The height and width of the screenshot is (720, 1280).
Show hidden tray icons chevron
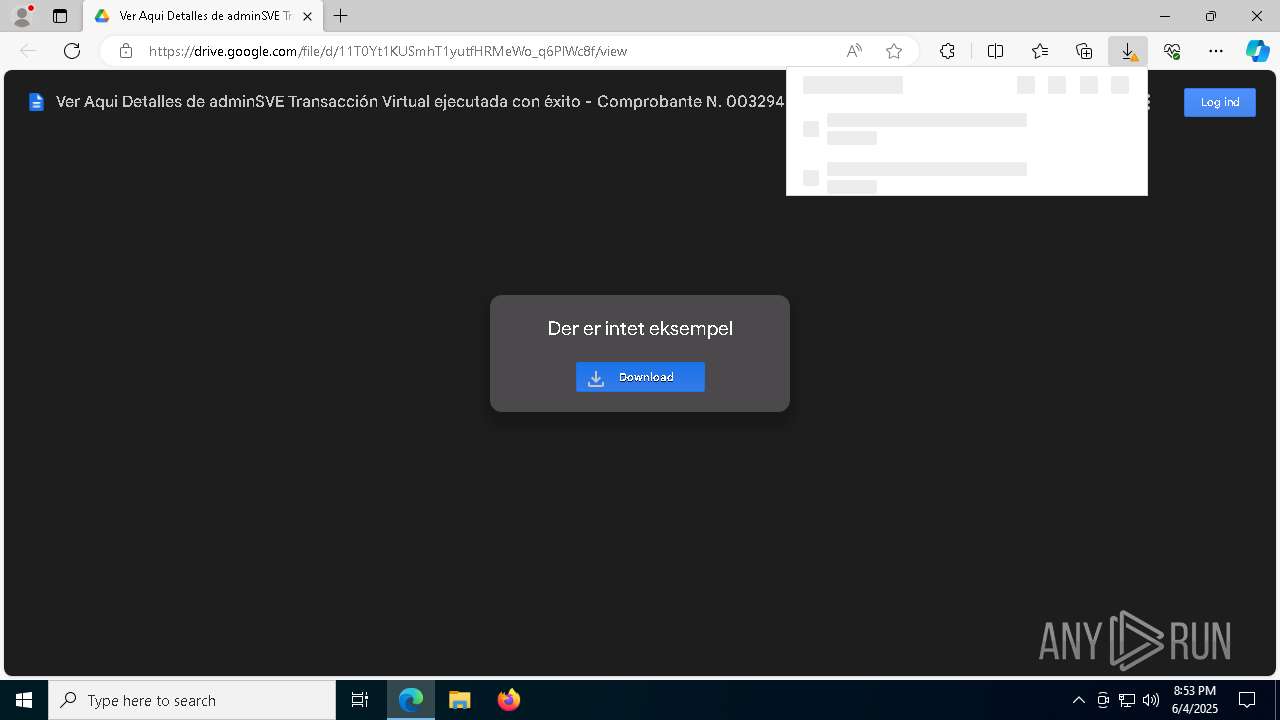click(1078, 700)
